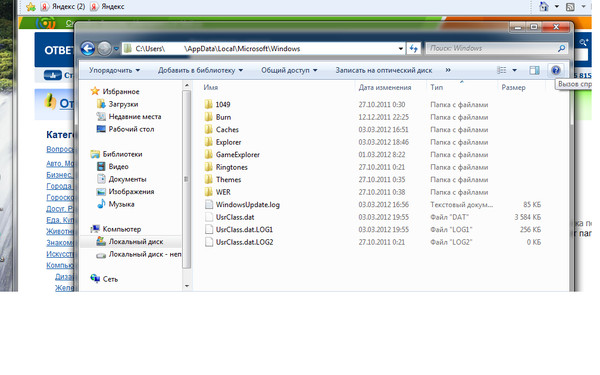Viewport: 600px width, 375px height.
Task: Open 'Добавить в библиотеку' menu
Action: pyautogui.click(x=201, y=70)
